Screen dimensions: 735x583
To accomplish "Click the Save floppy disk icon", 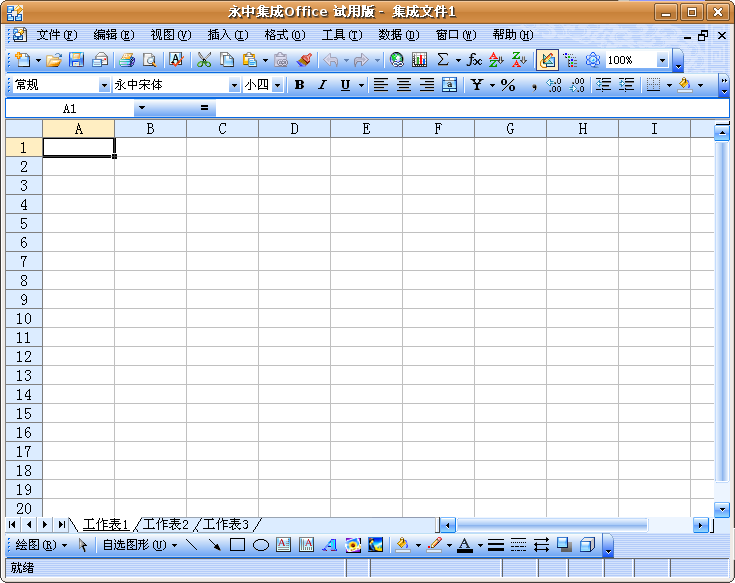I will [76, 60].
